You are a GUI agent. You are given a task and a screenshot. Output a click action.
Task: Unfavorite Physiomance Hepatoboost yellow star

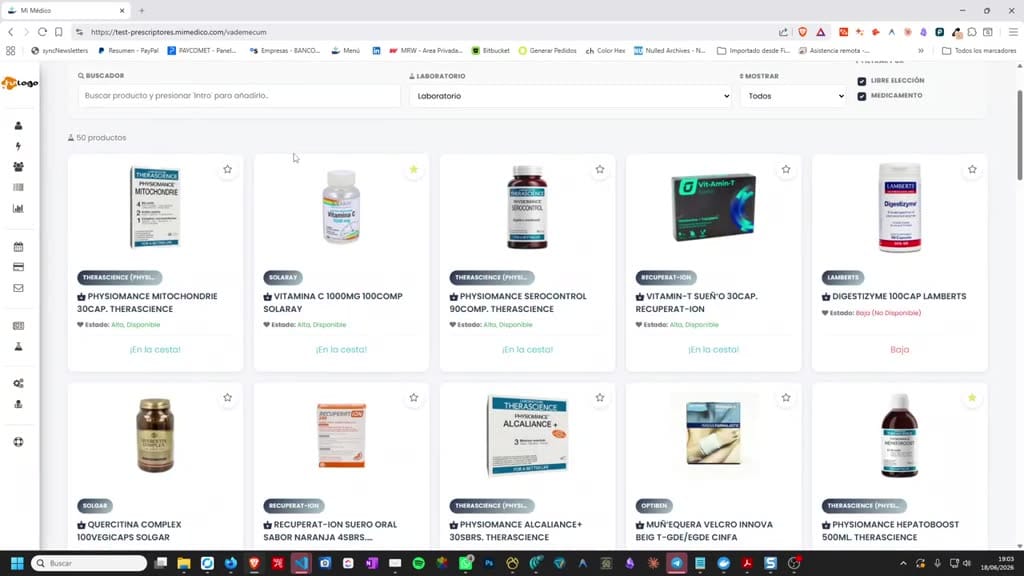tap(972, 397)
